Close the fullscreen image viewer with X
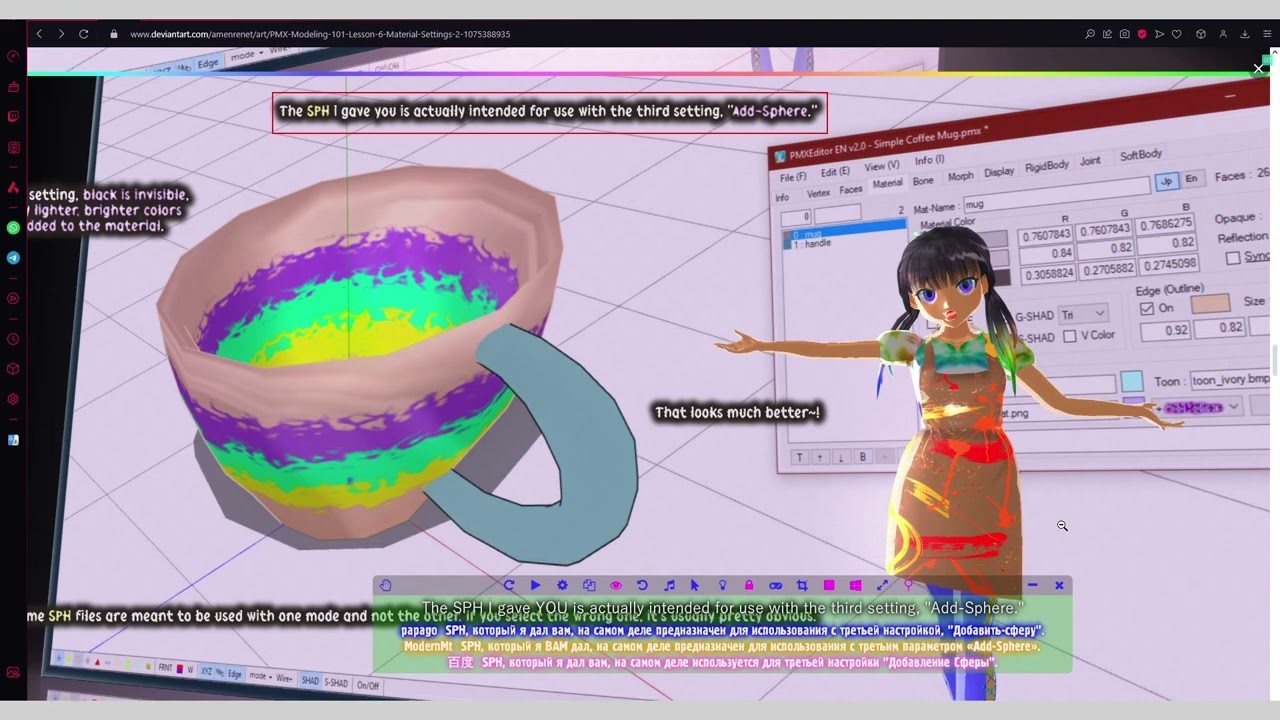Viewport: 1280px width, 720px height. (x=1258, y=68)
